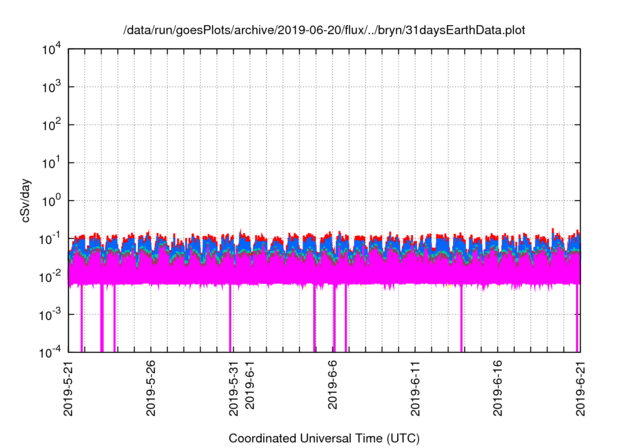Screen dimensions: 640x448
Task: Click the 10^-2 y-axis tick label
Action: point(50,277)
